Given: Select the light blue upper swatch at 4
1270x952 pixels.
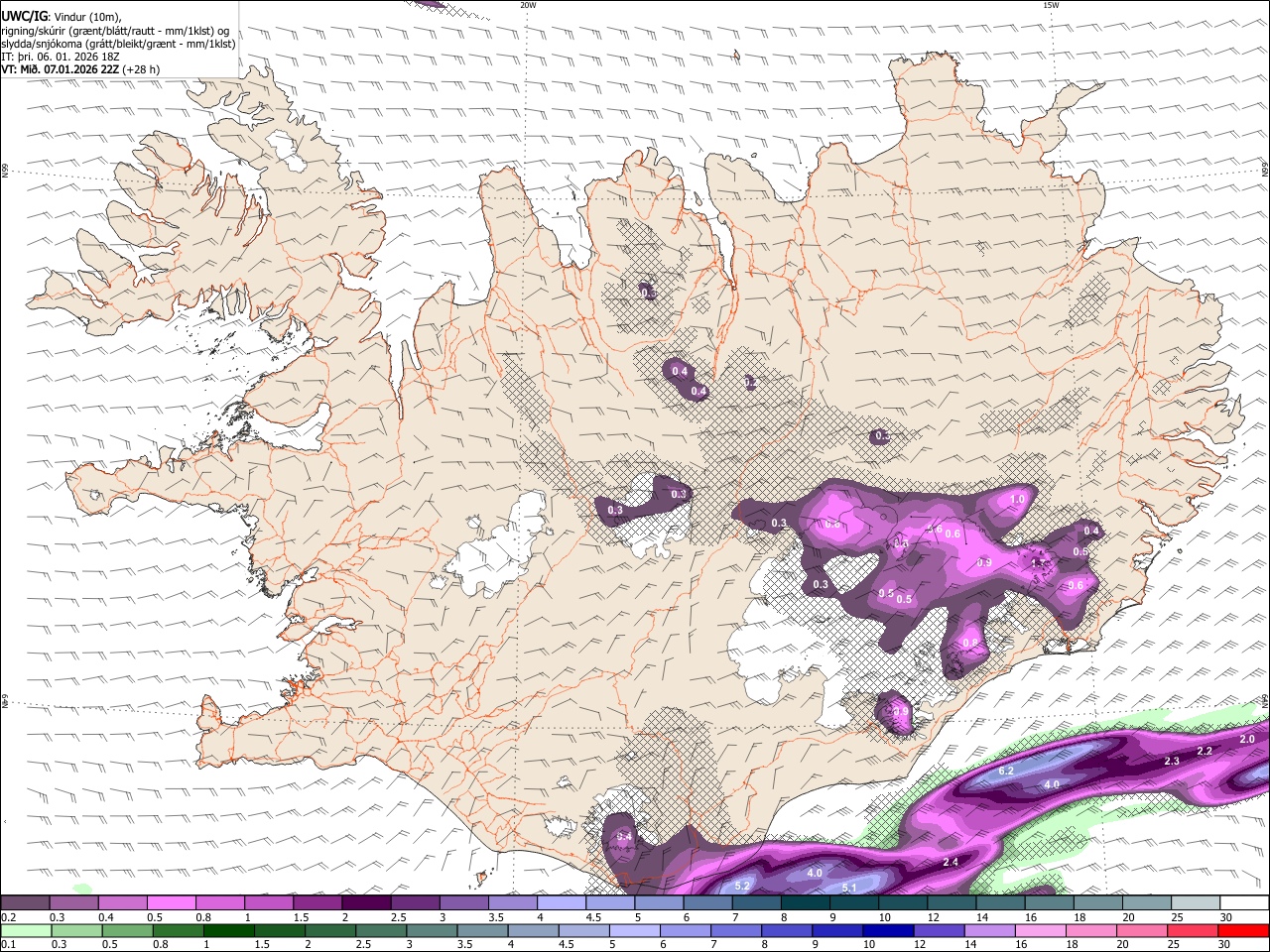Looking at the screenshot, I should pyautogui.click(x=562, y=903).
